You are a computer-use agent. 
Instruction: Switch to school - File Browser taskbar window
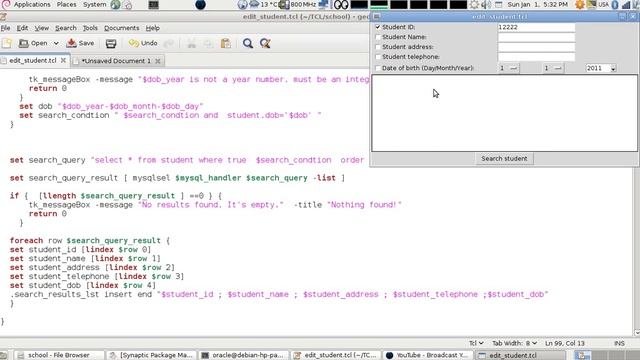[x=58, y=355]
